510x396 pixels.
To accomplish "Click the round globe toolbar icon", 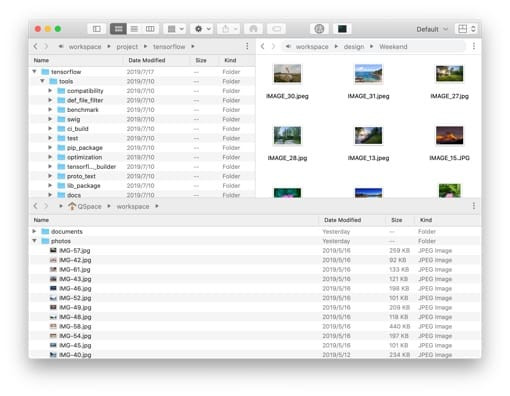I will click(319, 29).
